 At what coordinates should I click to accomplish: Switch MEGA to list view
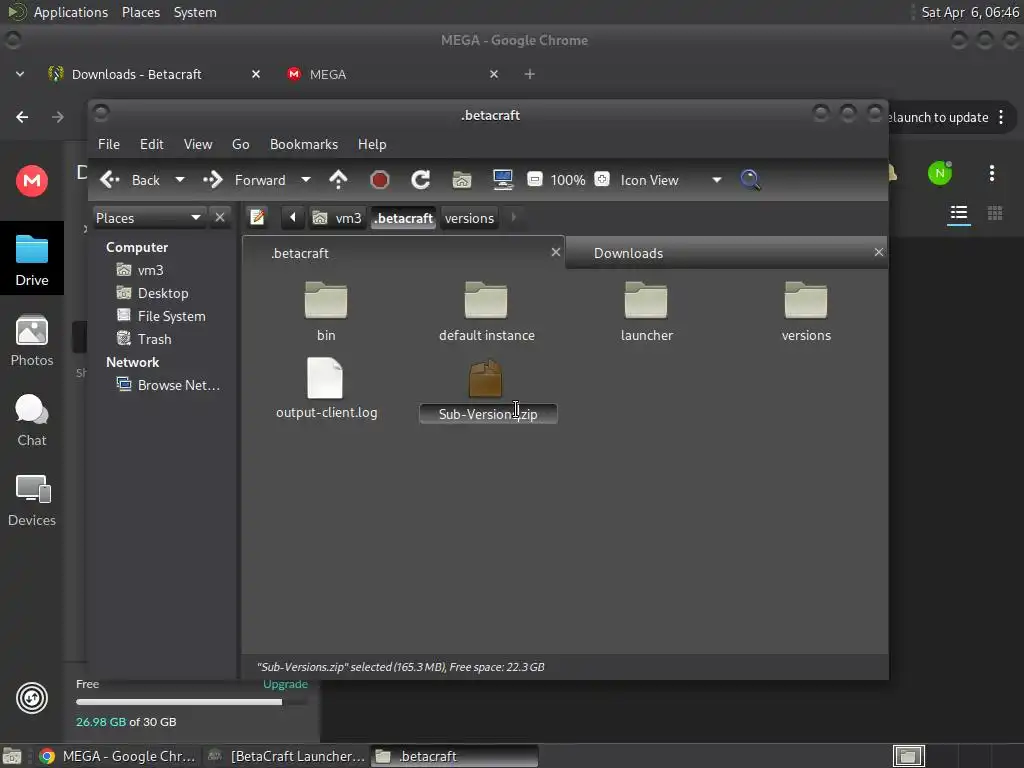tap(959, 213)
